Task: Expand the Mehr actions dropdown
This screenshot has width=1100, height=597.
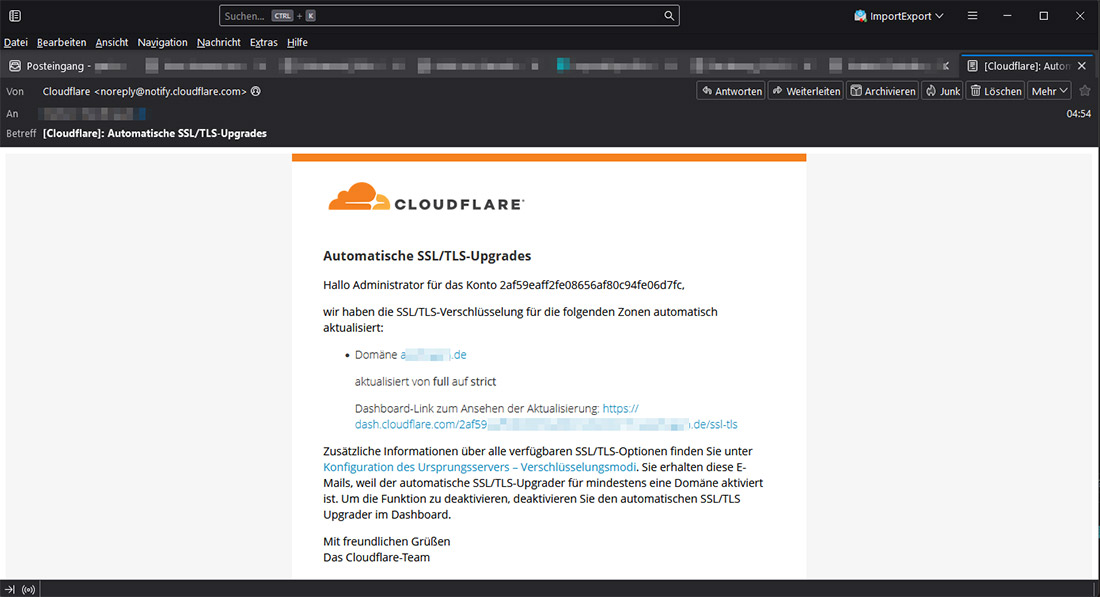Action: click(1049, 91)
